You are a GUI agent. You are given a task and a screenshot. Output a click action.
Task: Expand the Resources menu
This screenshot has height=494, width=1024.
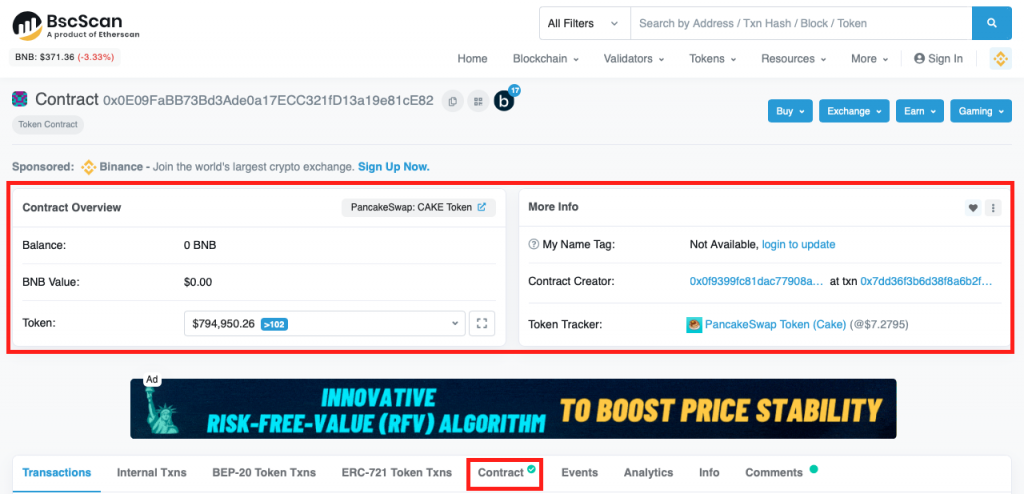pyautogui.click(x=793, y=59)
